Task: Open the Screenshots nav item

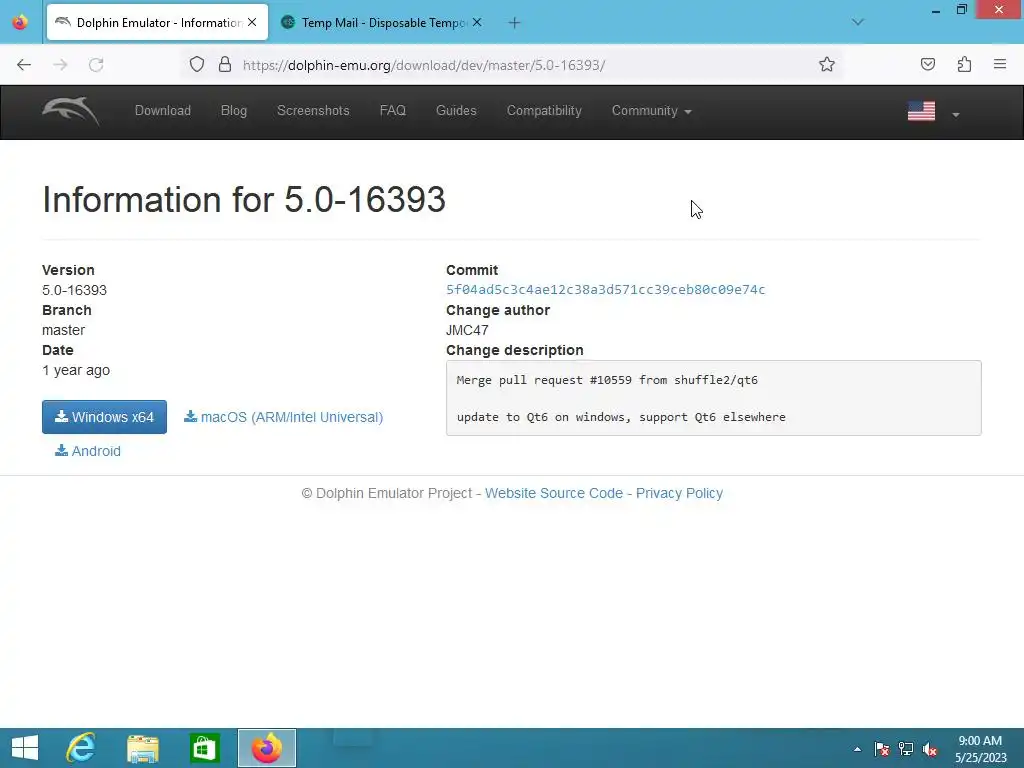Action: [313, 110]
